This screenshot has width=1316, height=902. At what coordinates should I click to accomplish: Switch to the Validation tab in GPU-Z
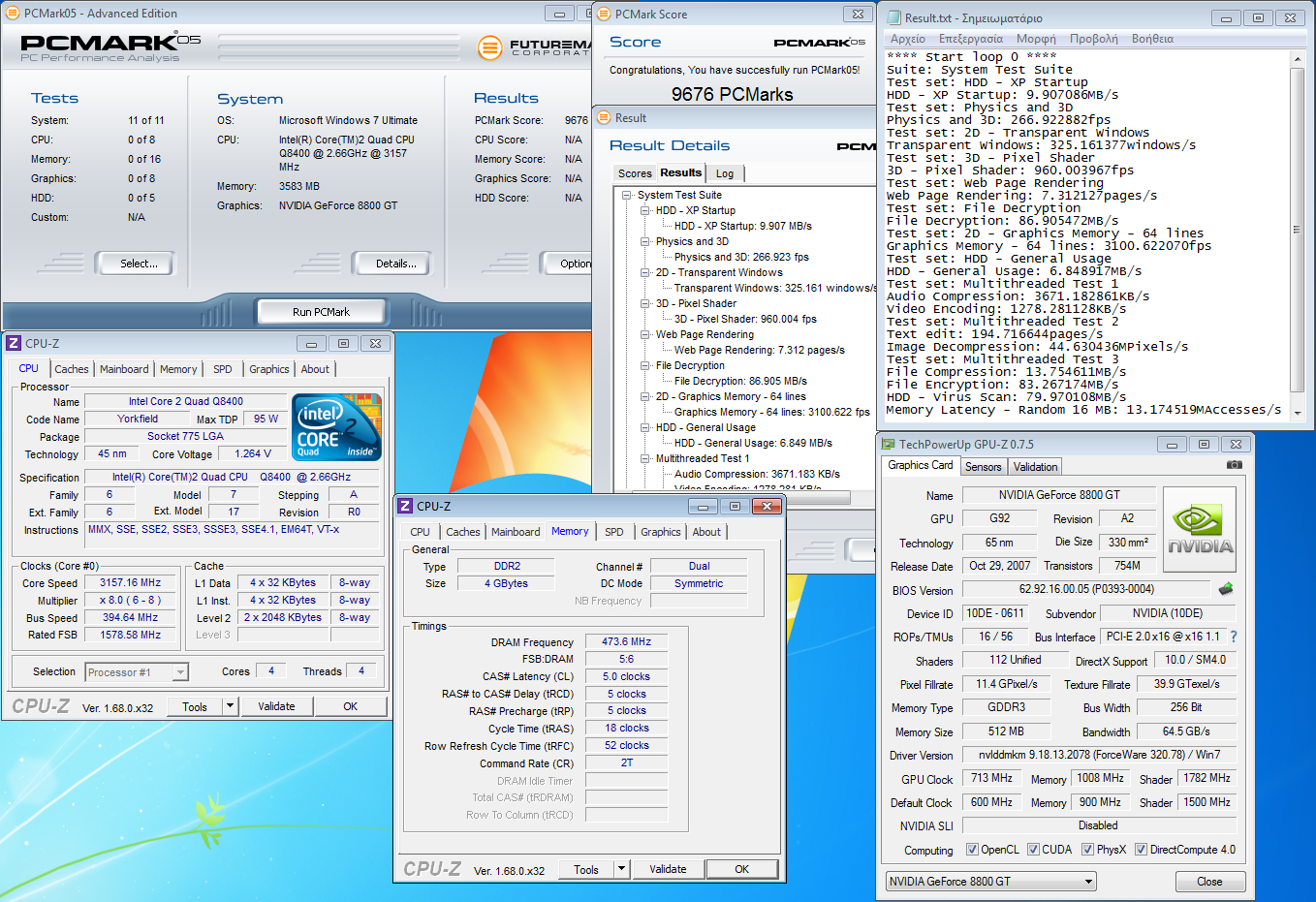(x=1035, y=467)
